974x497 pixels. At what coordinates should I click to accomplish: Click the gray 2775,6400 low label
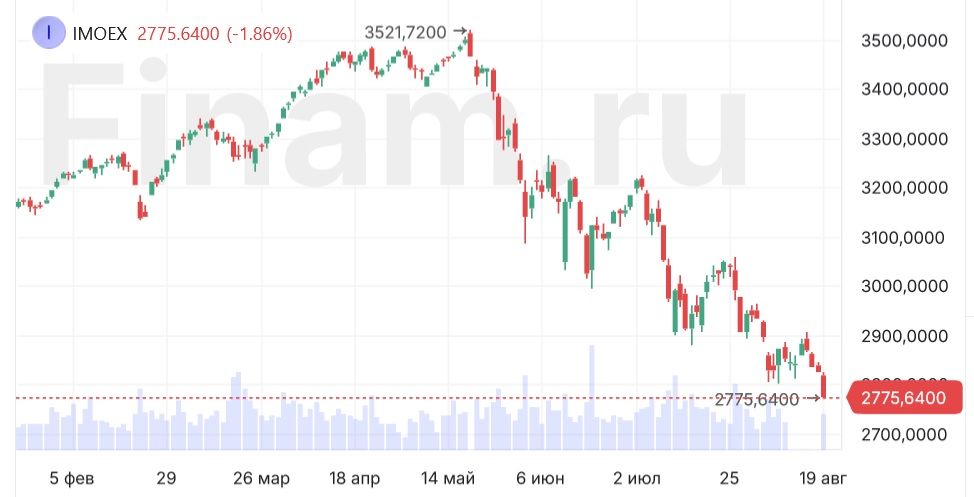tap(757, 399)
